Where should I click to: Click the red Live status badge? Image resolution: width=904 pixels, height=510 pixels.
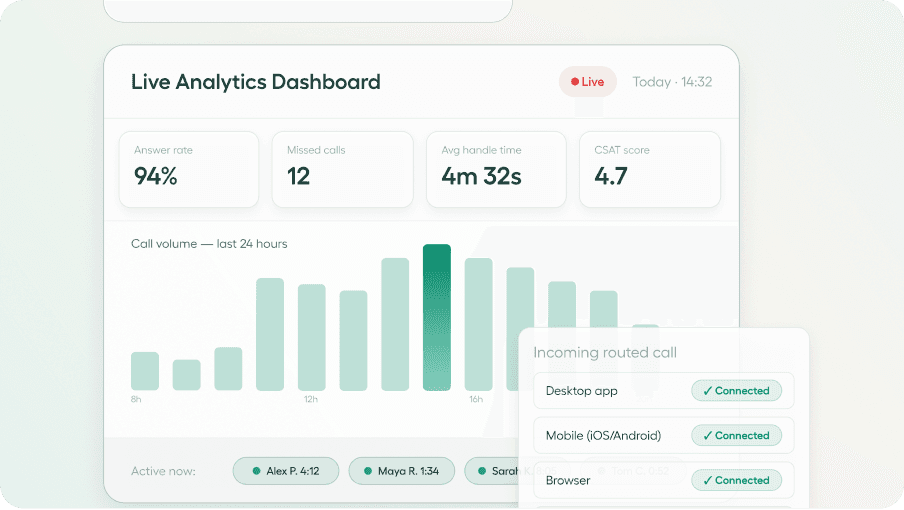pos(587,82)
